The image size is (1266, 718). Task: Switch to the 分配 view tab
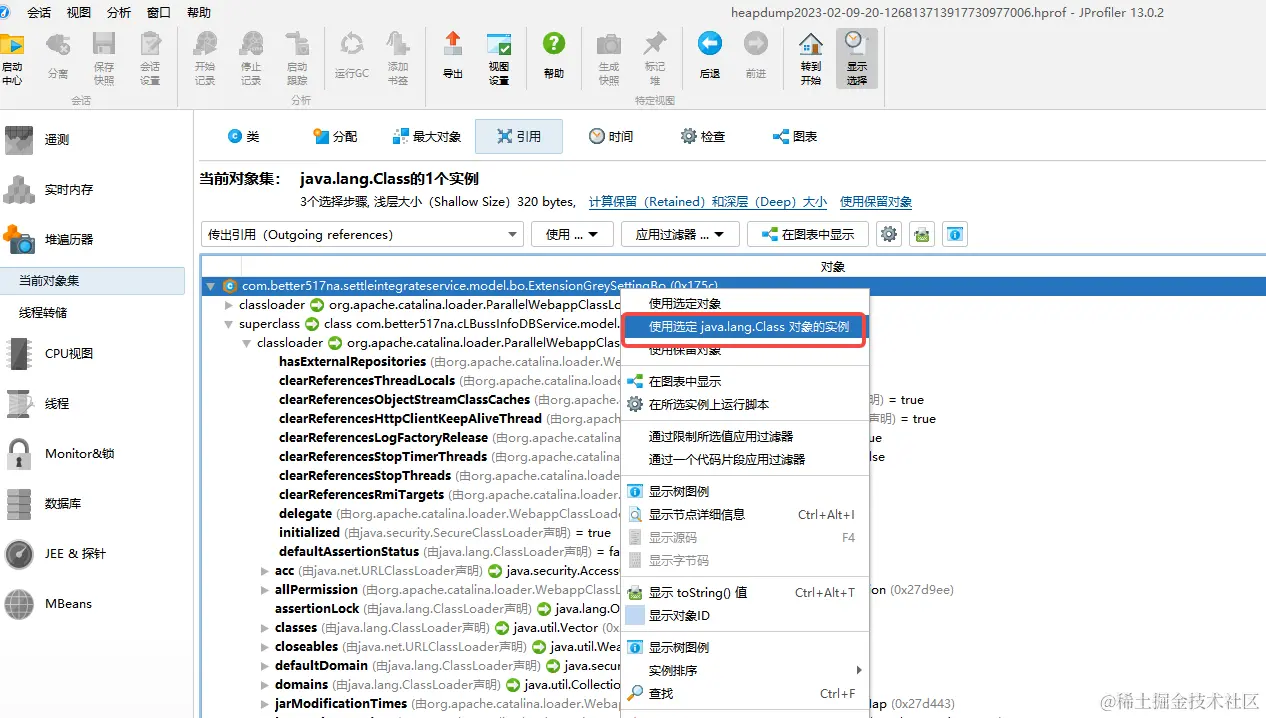(335, 136)
